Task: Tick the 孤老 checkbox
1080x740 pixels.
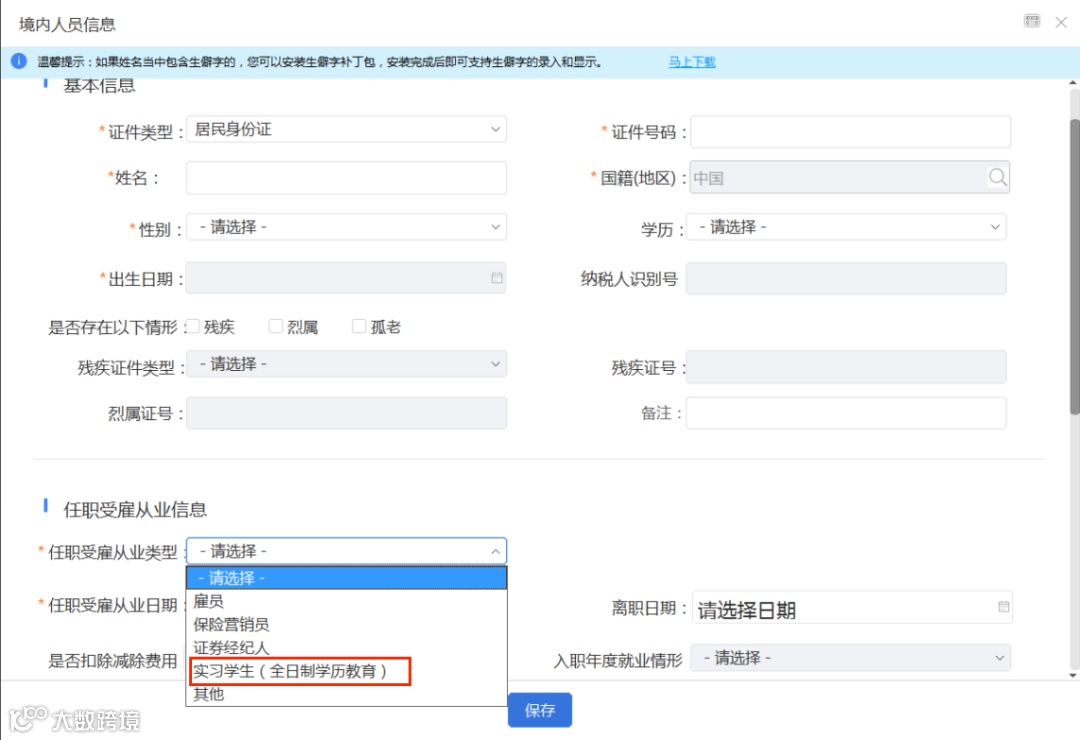Action: click(359, 326)
